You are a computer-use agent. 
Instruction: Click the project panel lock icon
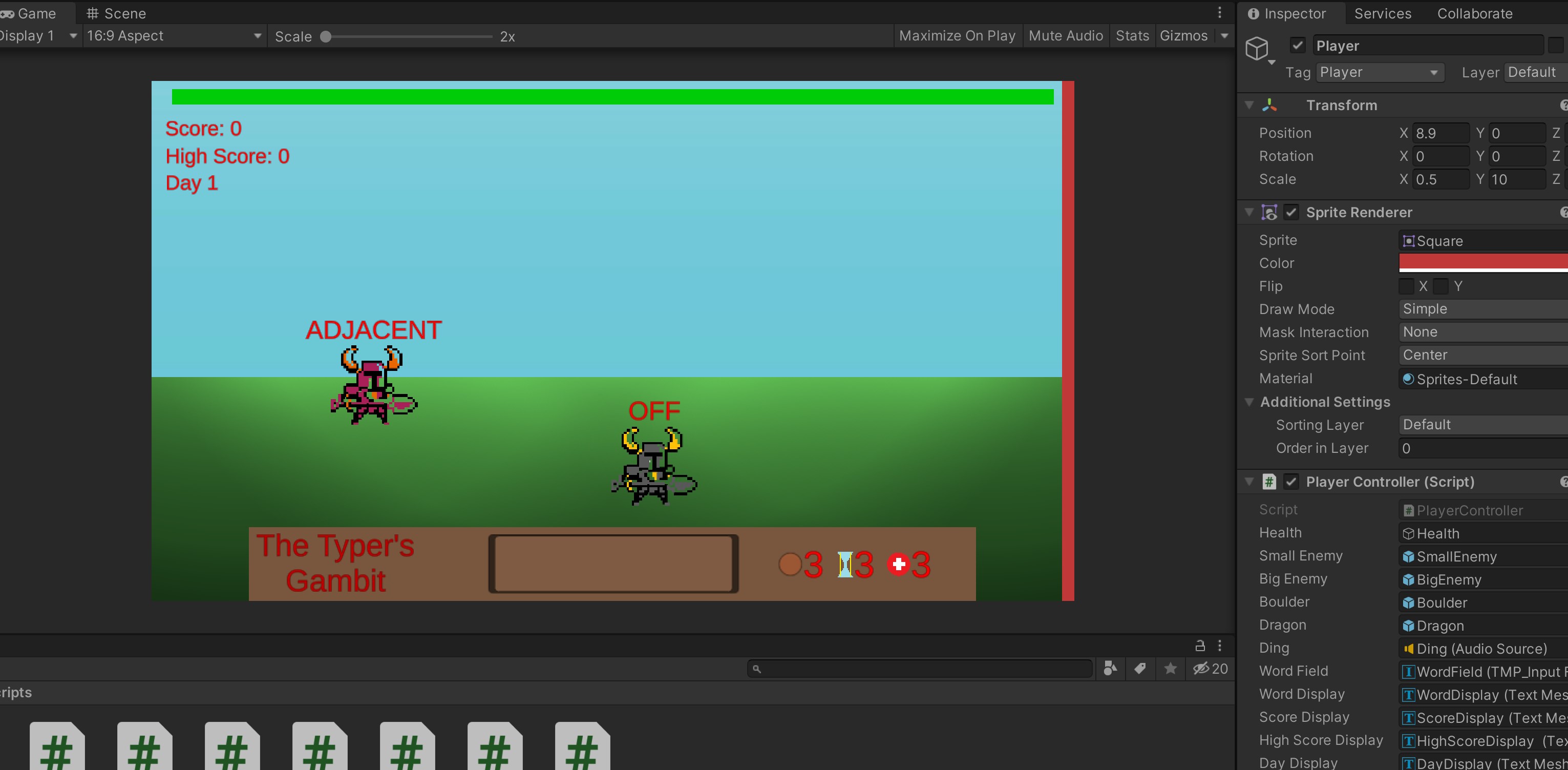point(1200,645)
